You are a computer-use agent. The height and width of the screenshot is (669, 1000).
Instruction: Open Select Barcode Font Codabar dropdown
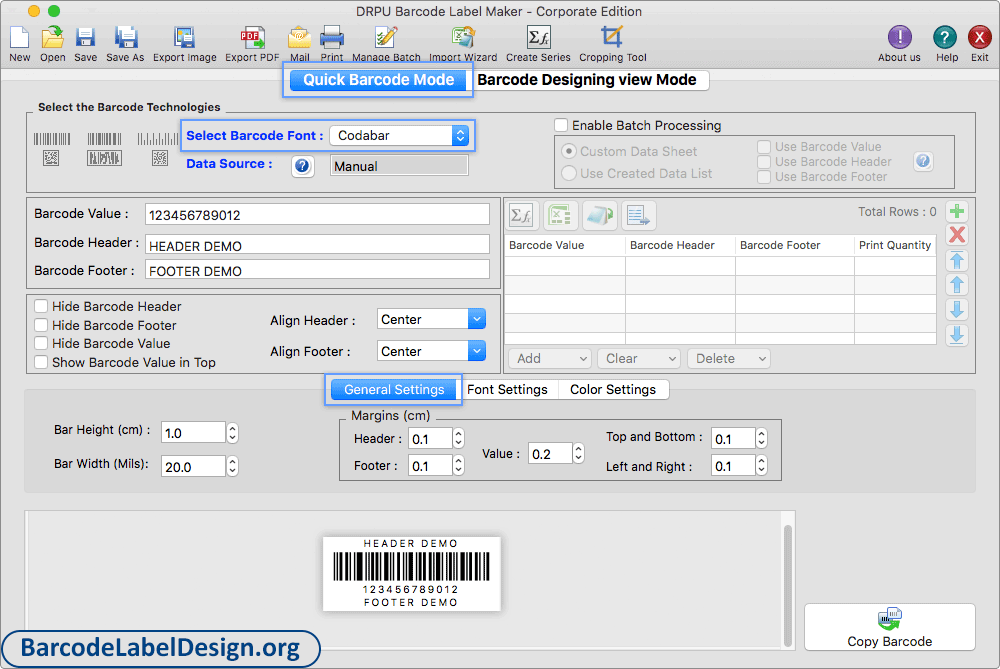399,135
